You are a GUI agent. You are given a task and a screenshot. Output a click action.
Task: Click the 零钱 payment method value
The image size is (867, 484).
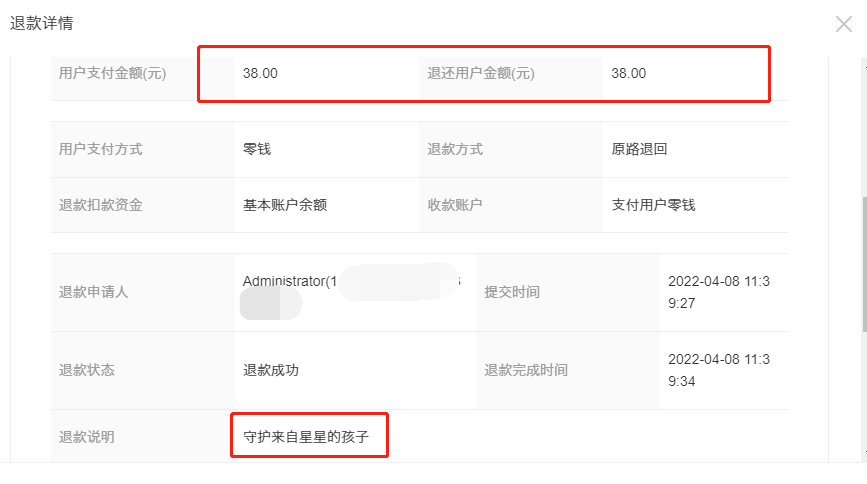click(x=257, y=149)
